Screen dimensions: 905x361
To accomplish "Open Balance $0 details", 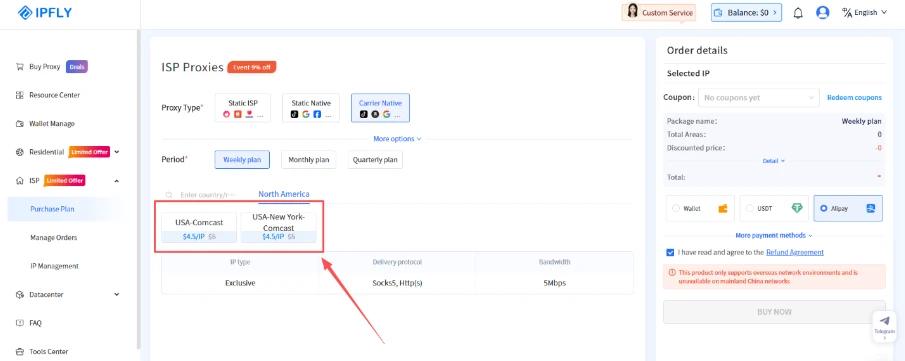I will [746, 13].
